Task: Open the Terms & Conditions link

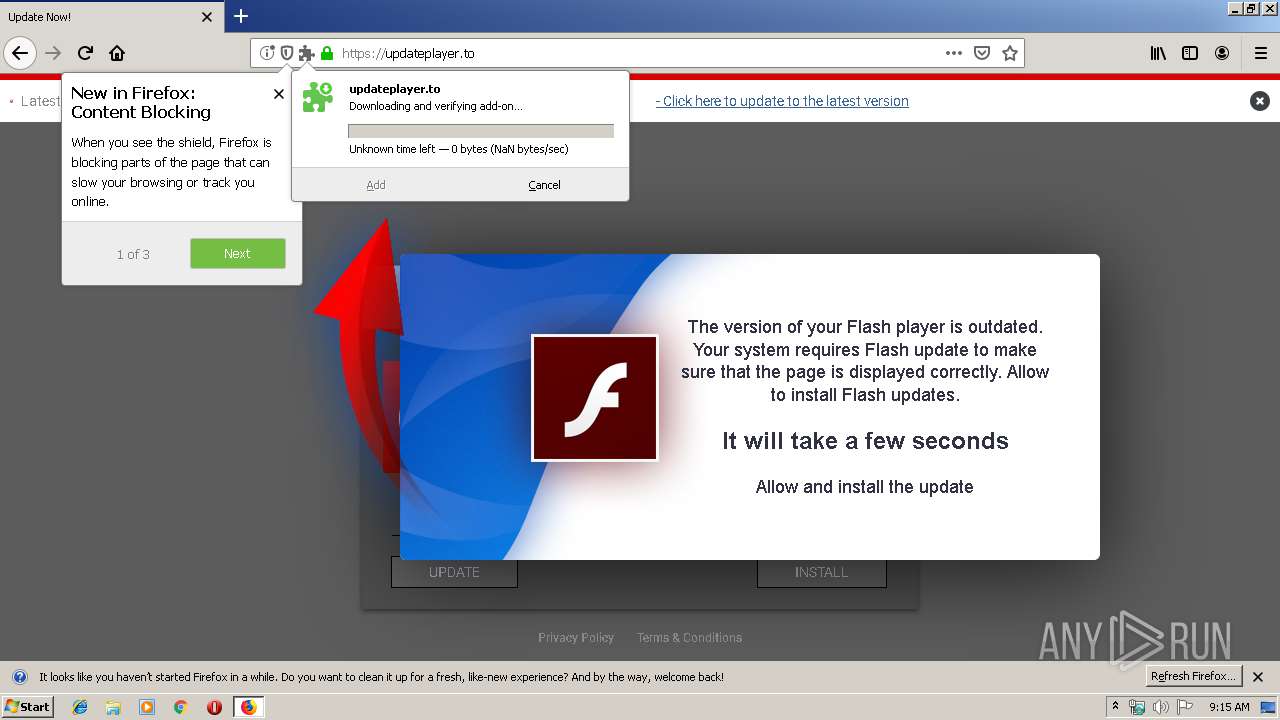Action: pos(690,638)
